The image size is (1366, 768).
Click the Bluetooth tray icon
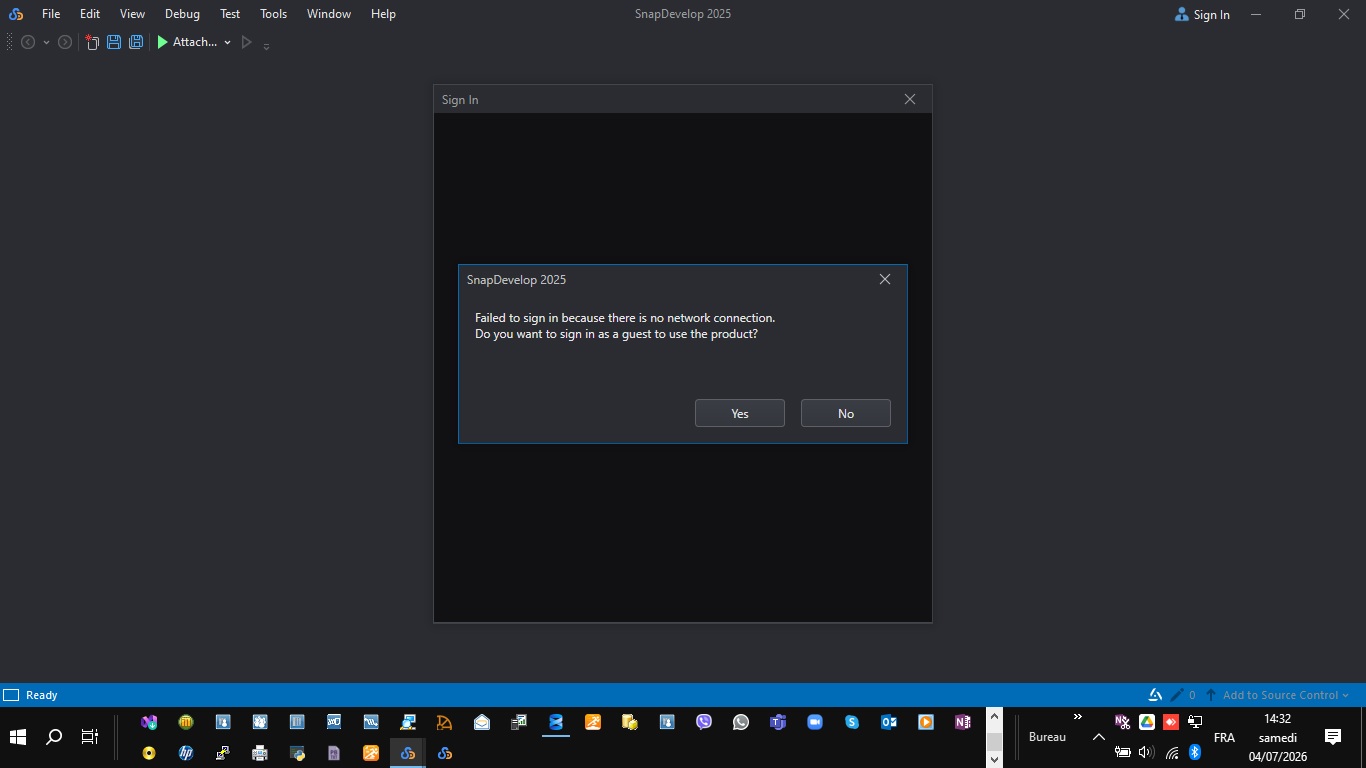(x=1194, y=752)
